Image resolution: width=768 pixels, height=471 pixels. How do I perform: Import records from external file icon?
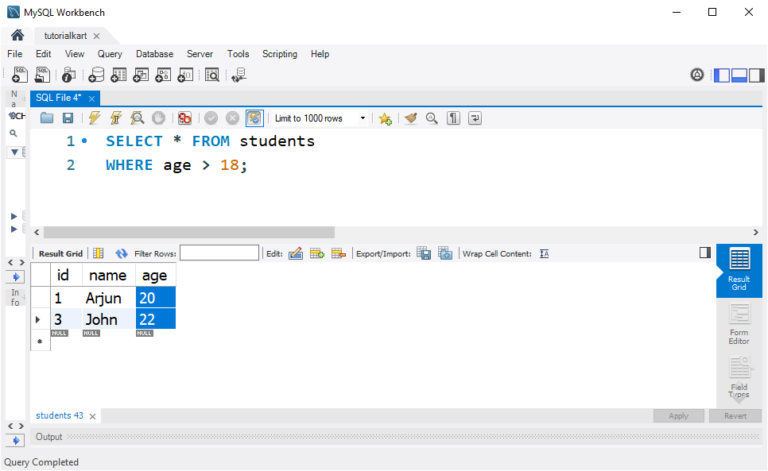click(445, 254)
